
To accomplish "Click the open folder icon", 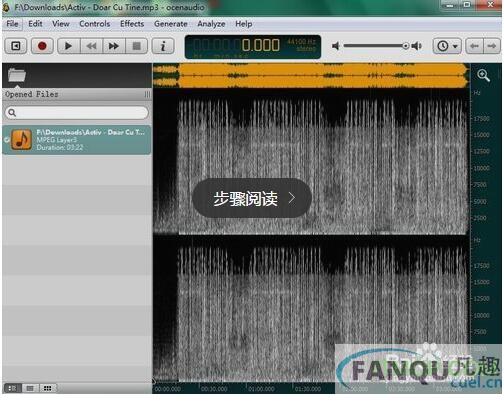I will coord(17,75).
